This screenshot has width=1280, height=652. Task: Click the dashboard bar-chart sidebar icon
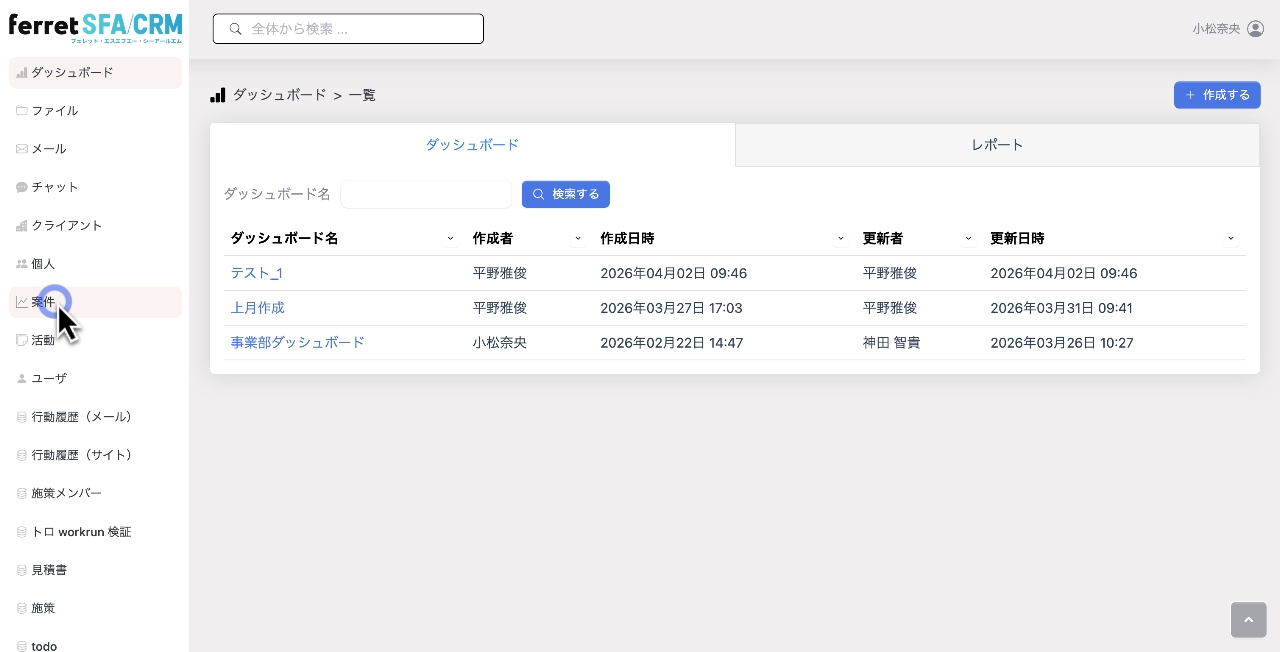click(x=22, y=73)
